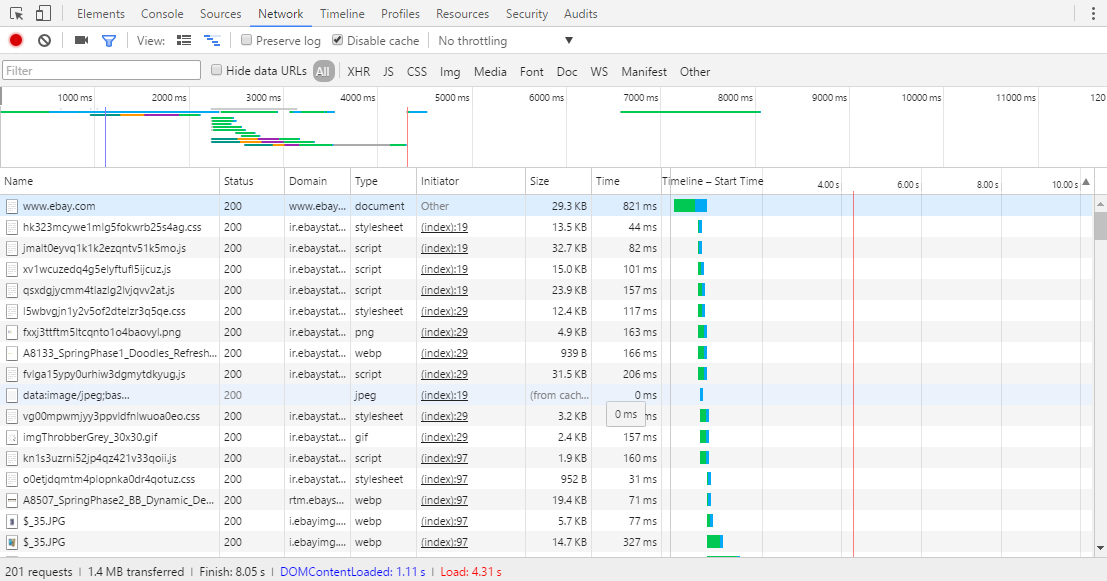Check Hide data URLs
Viewport: 1107px width, 581px height.
216,71
